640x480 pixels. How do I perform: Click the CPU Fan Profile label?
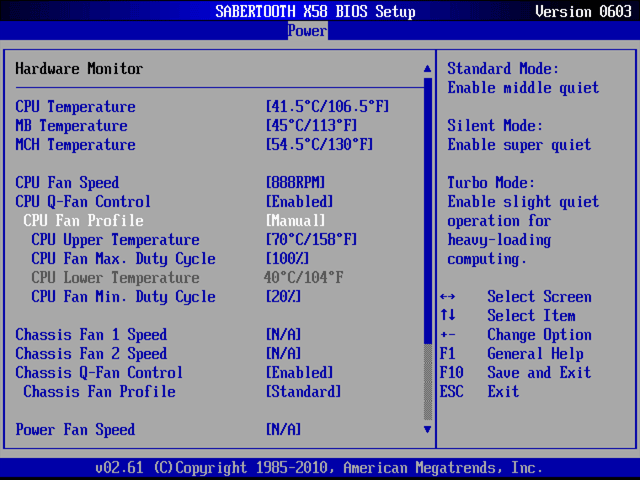click(x=83, y=221)
